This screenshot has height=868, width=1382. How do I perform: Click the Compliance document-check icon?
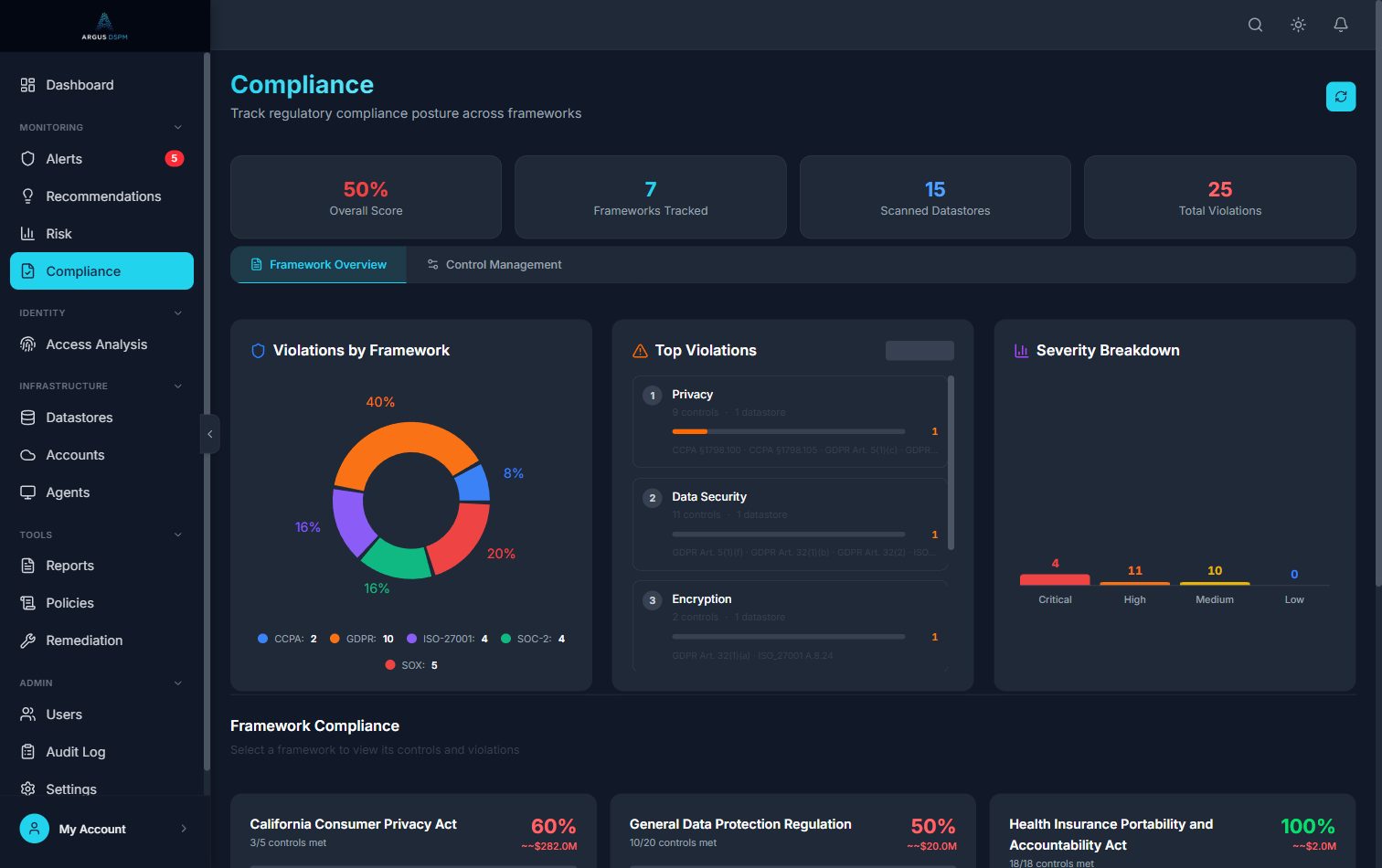pos(27,271)
